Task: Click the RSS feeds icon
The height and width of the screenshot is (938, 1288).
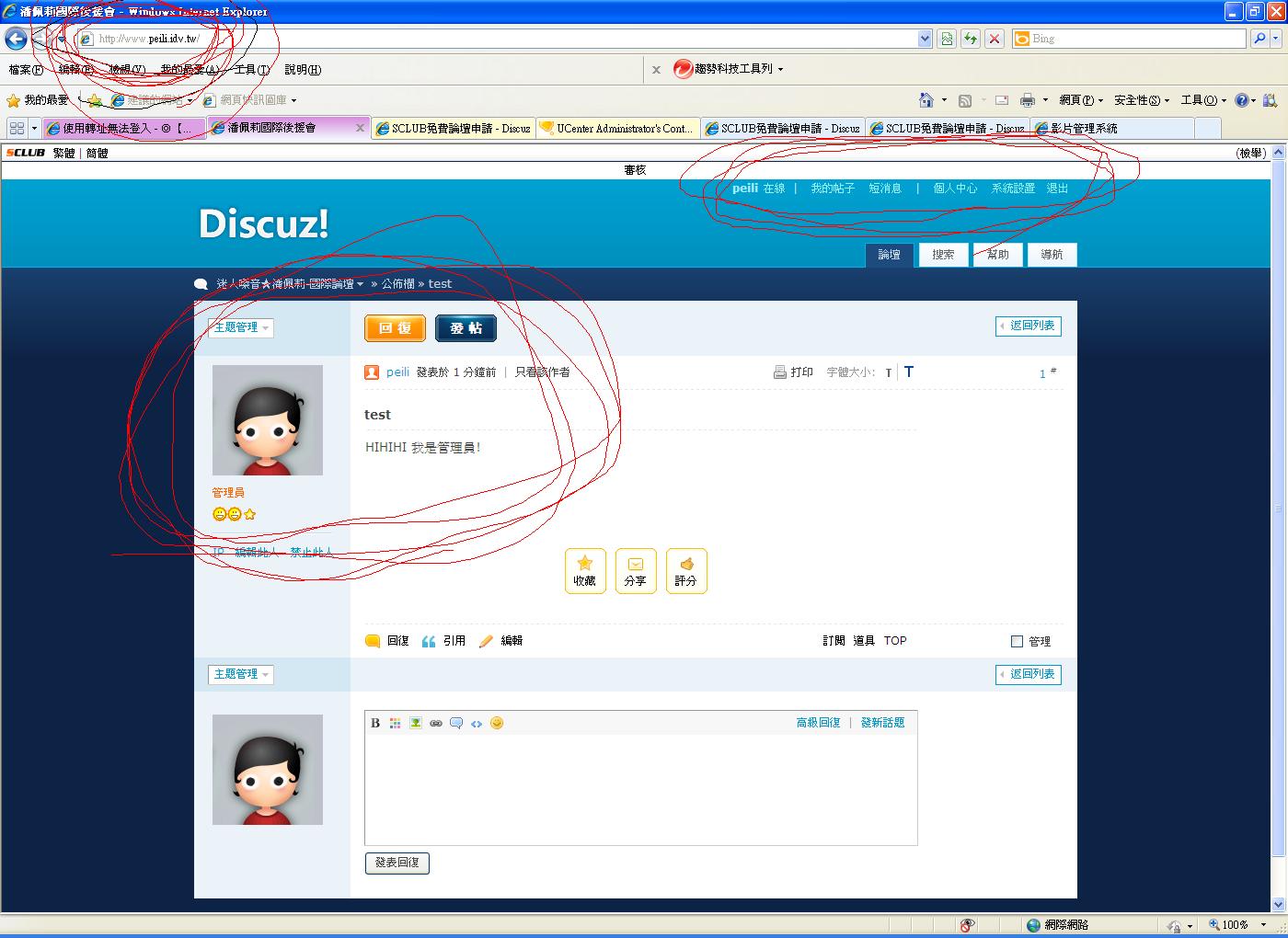Action: click(x=964, y=100)
